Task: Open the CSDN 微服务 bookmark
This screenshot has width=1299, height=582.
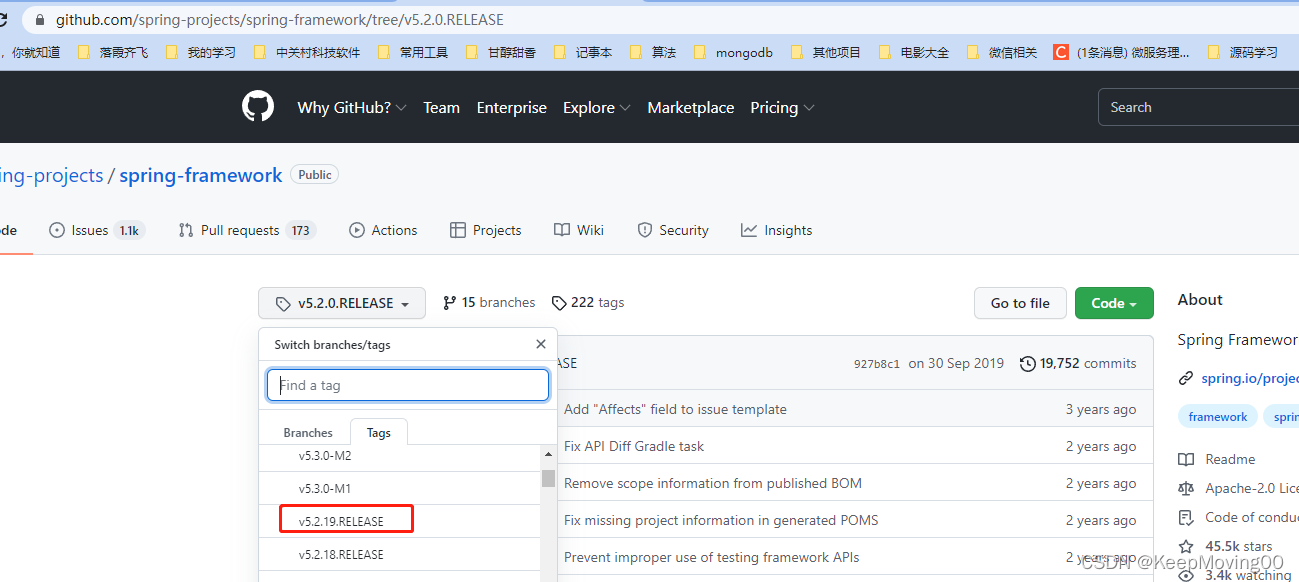Action: (x=1122, y=52)
